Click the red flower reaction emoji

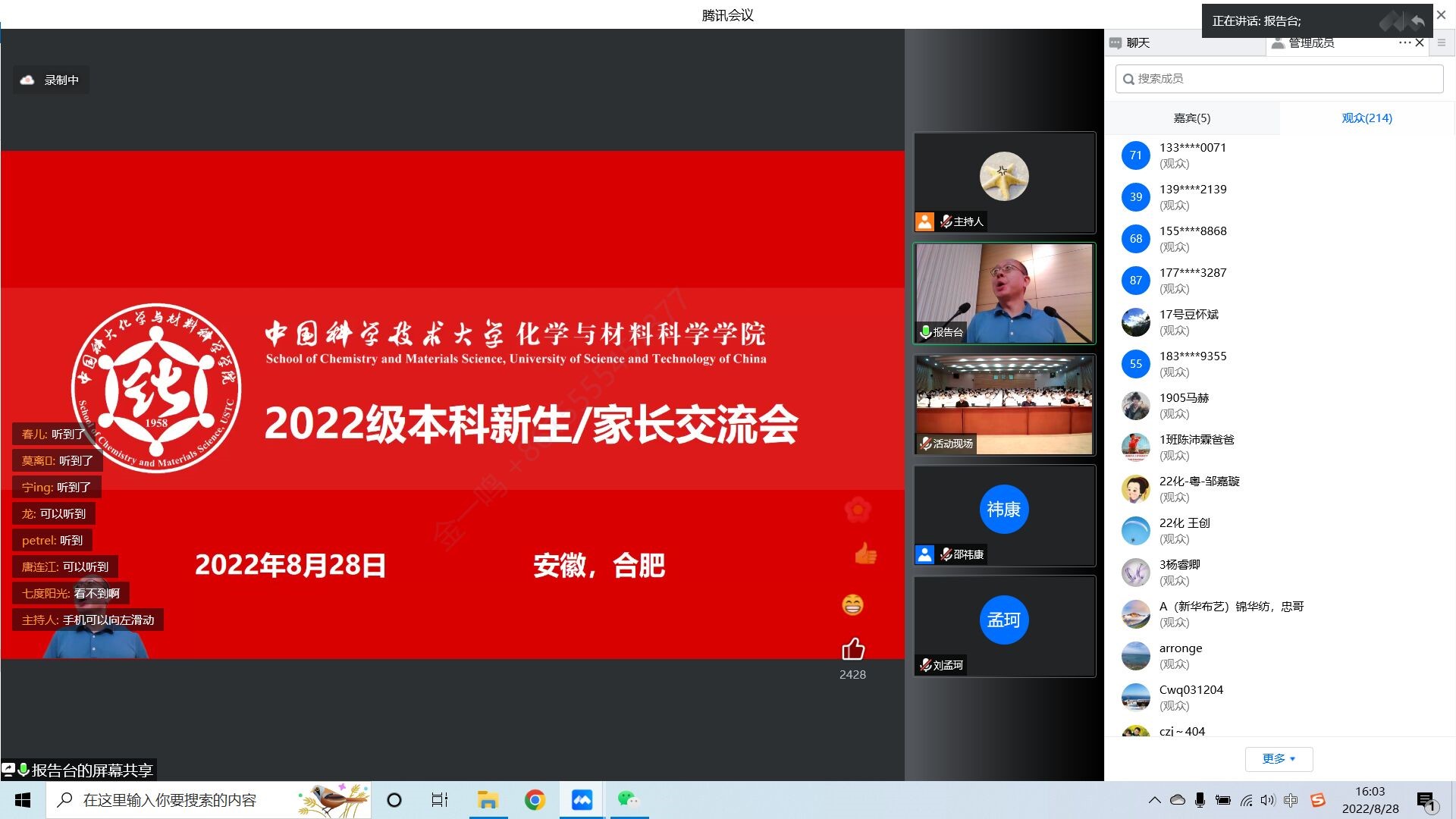[858, 510]
